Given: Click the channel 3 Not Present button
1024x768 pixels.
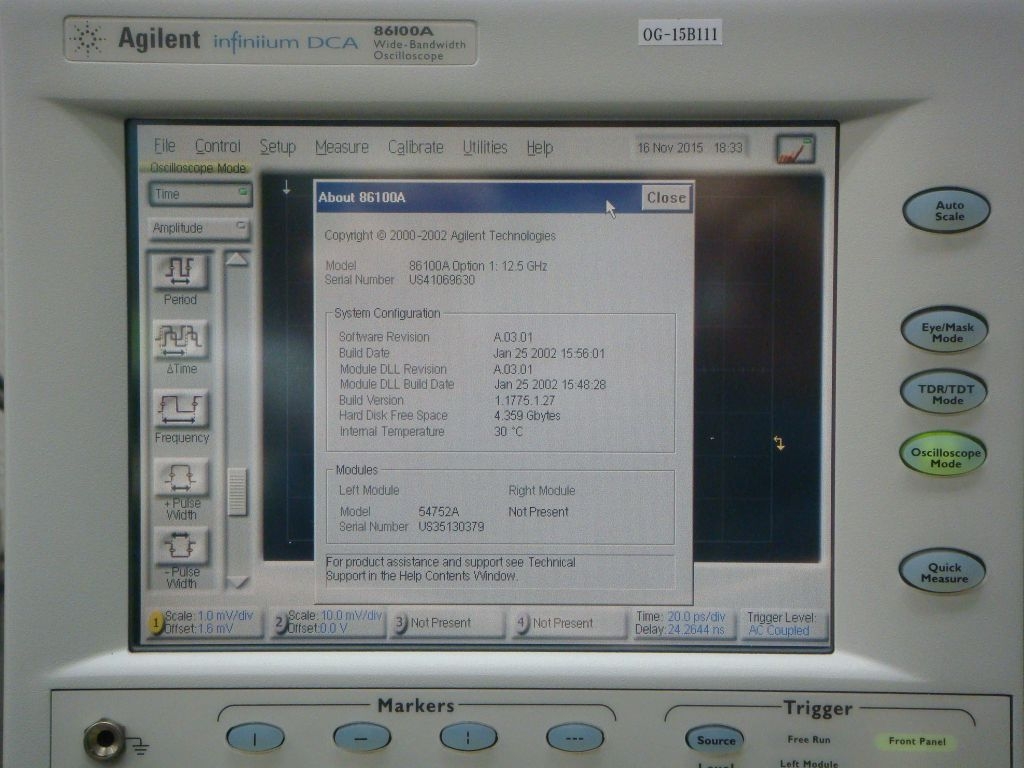Looking at the screenshot, I should (448, 623).
